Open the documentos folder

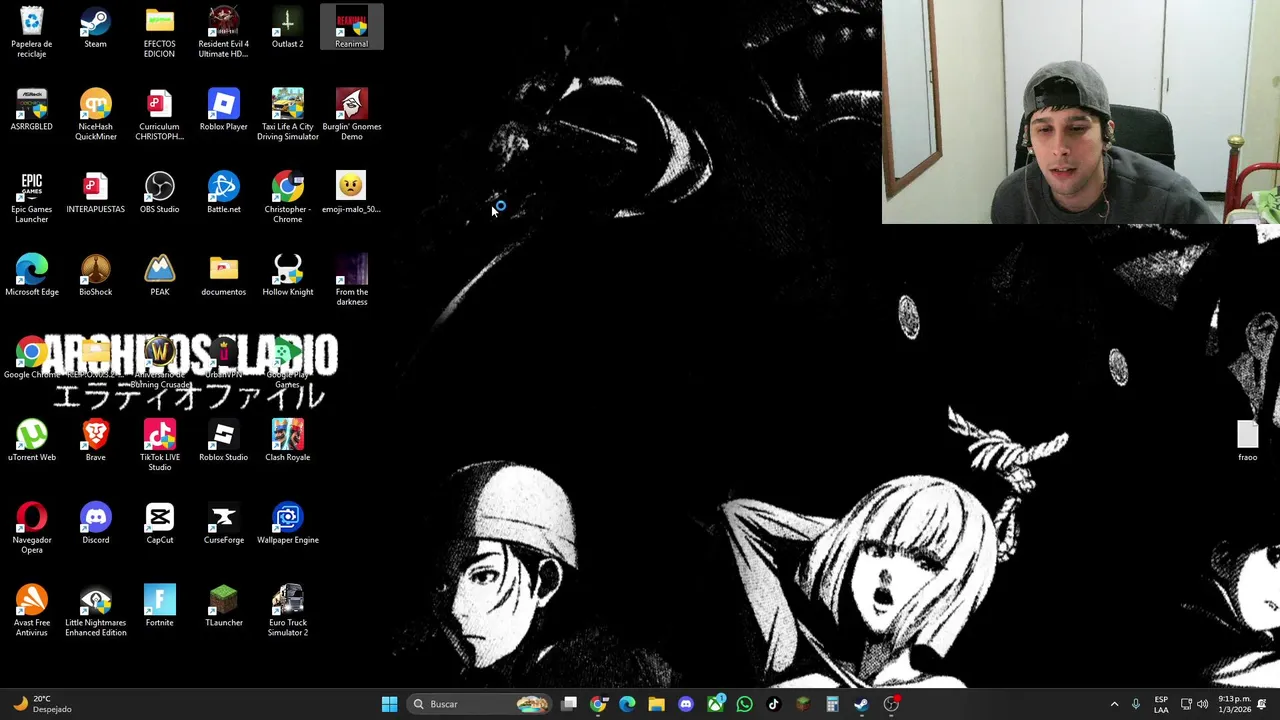223,277
